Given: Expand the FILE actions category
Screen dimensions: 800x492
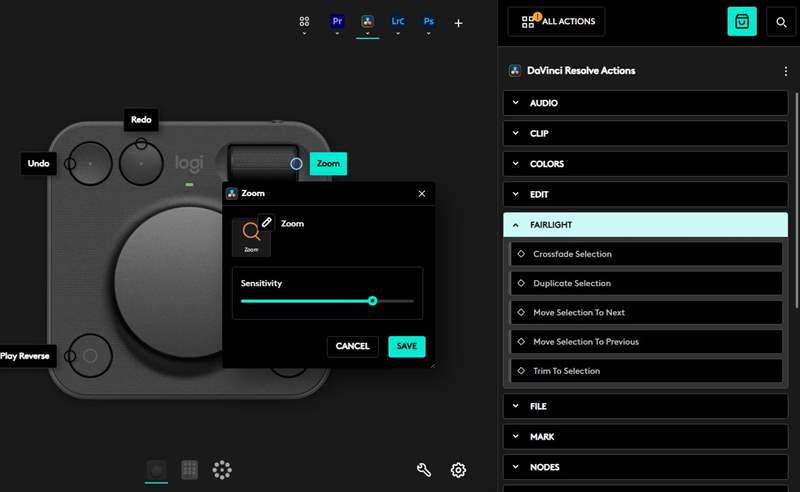Looking at the screenshot, I should tap(645, 406).
